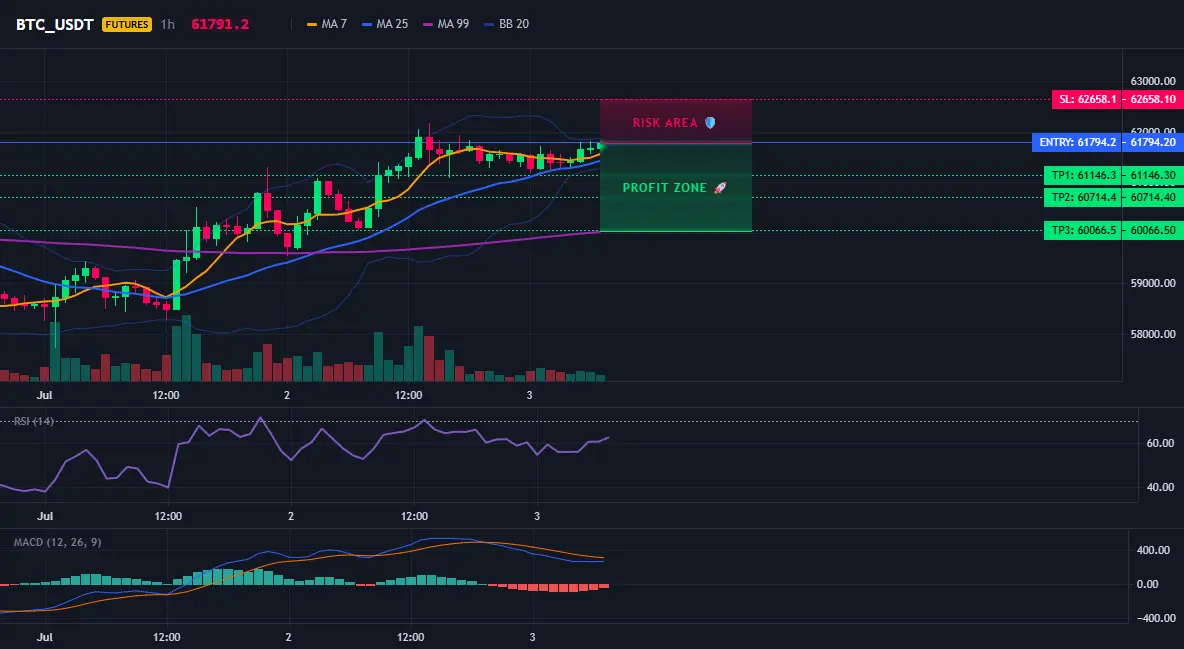Click the date label 2 under RSI pane

(x=291, y=516)
